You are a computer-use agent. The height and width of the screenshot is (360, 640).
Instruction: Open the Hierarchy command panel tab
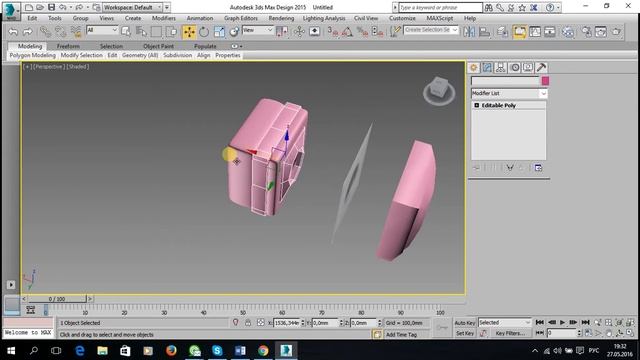(x=500, y=68)
